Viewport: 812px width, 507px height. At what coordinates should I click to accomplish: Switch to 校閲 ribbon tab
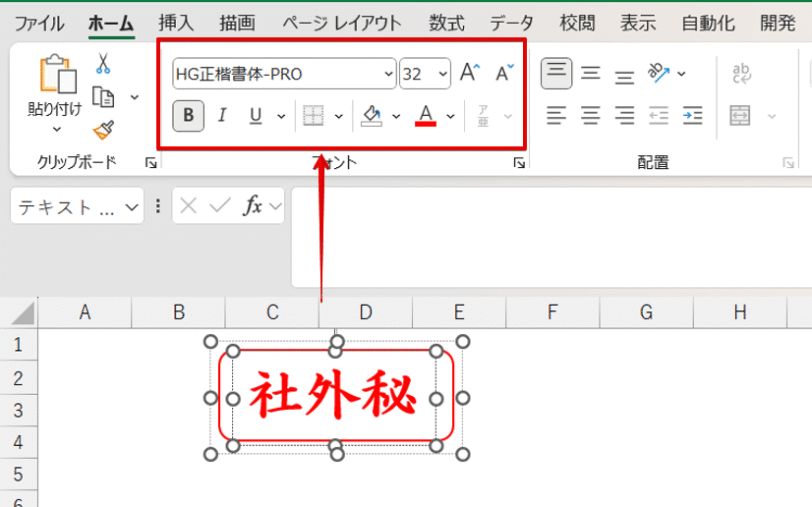tap(577, 23)
